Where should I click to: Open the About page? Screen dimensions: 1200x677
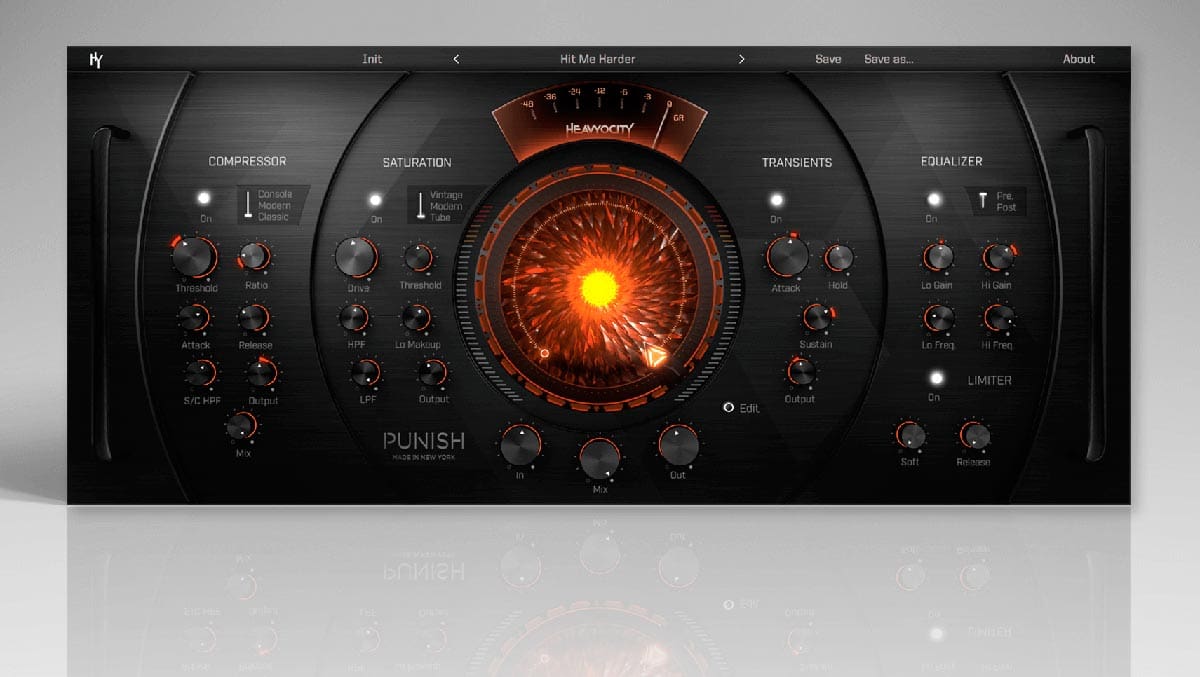pyautogui.click(x=1078, y=59)
